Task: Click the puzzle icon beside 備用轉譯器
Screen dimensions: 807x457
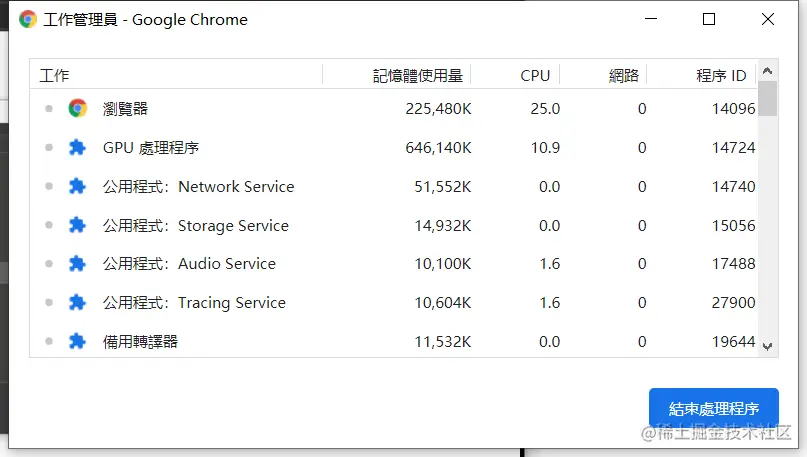Action: coord(78,341)
